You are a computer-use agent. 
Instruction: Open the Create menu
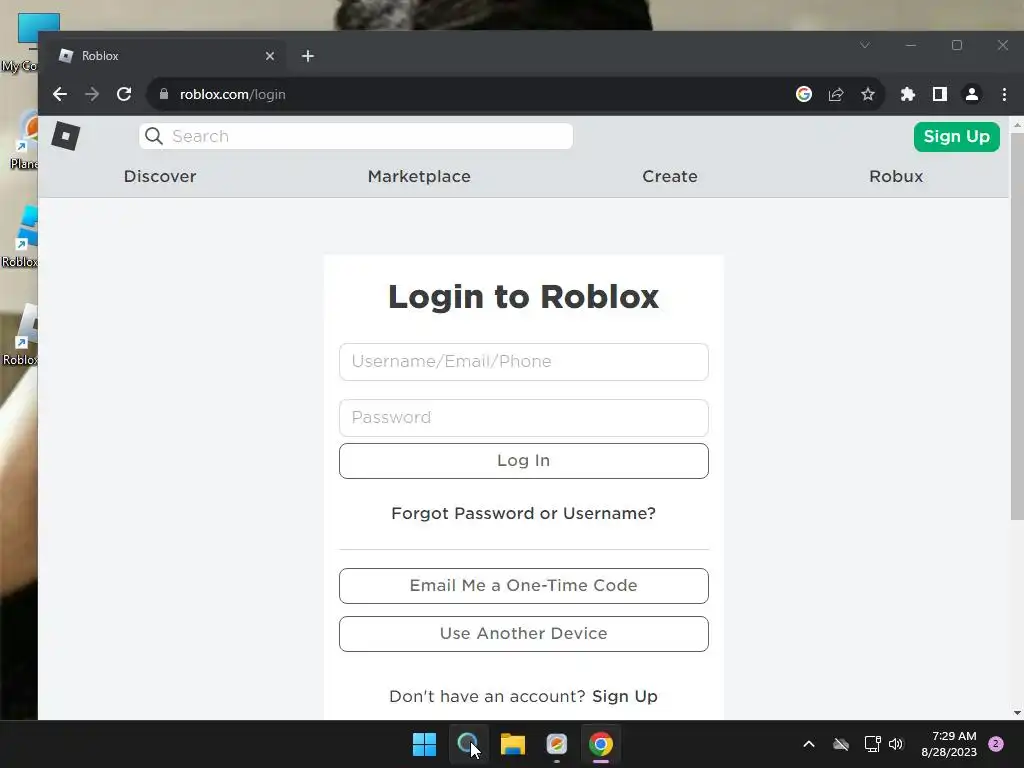point(670,176)
